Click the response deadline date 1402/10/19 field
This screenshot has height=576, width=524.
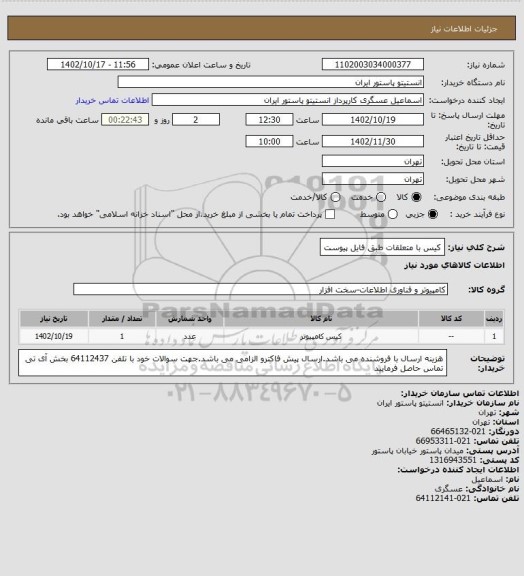(x=373, y=120)
